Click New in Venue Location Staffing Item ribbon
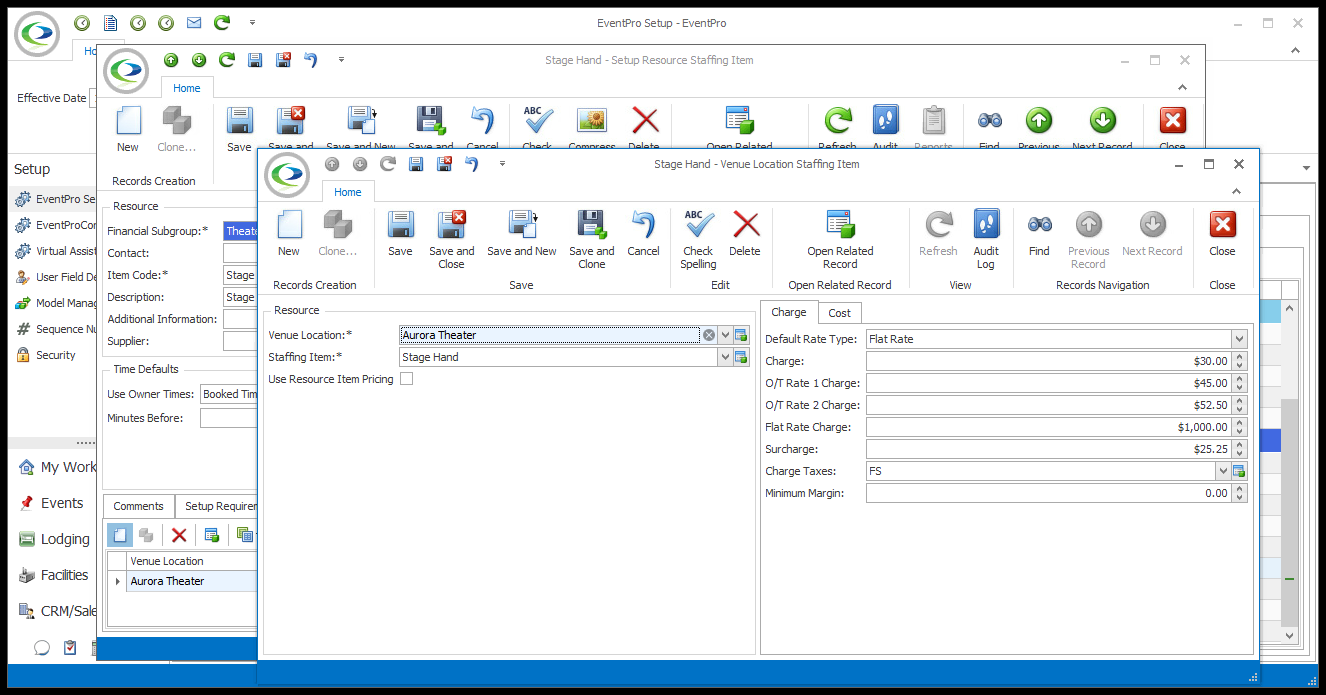Image resolution: width=1326 pixels, height=695 pixels. point(288,235)
